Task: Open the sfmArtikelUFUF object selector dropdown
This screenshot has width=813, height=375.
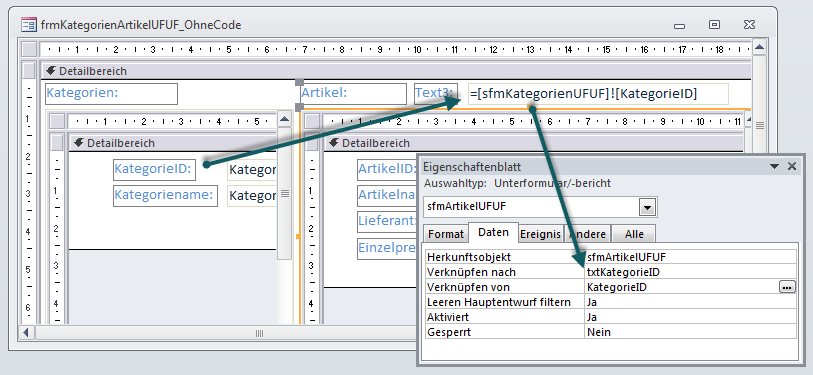Action: 647,207
